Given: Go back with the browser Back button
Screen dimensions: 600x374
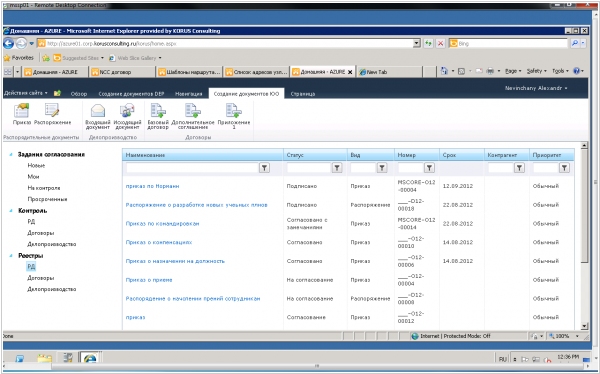Looking at the screenshot, I should (8, 44).
